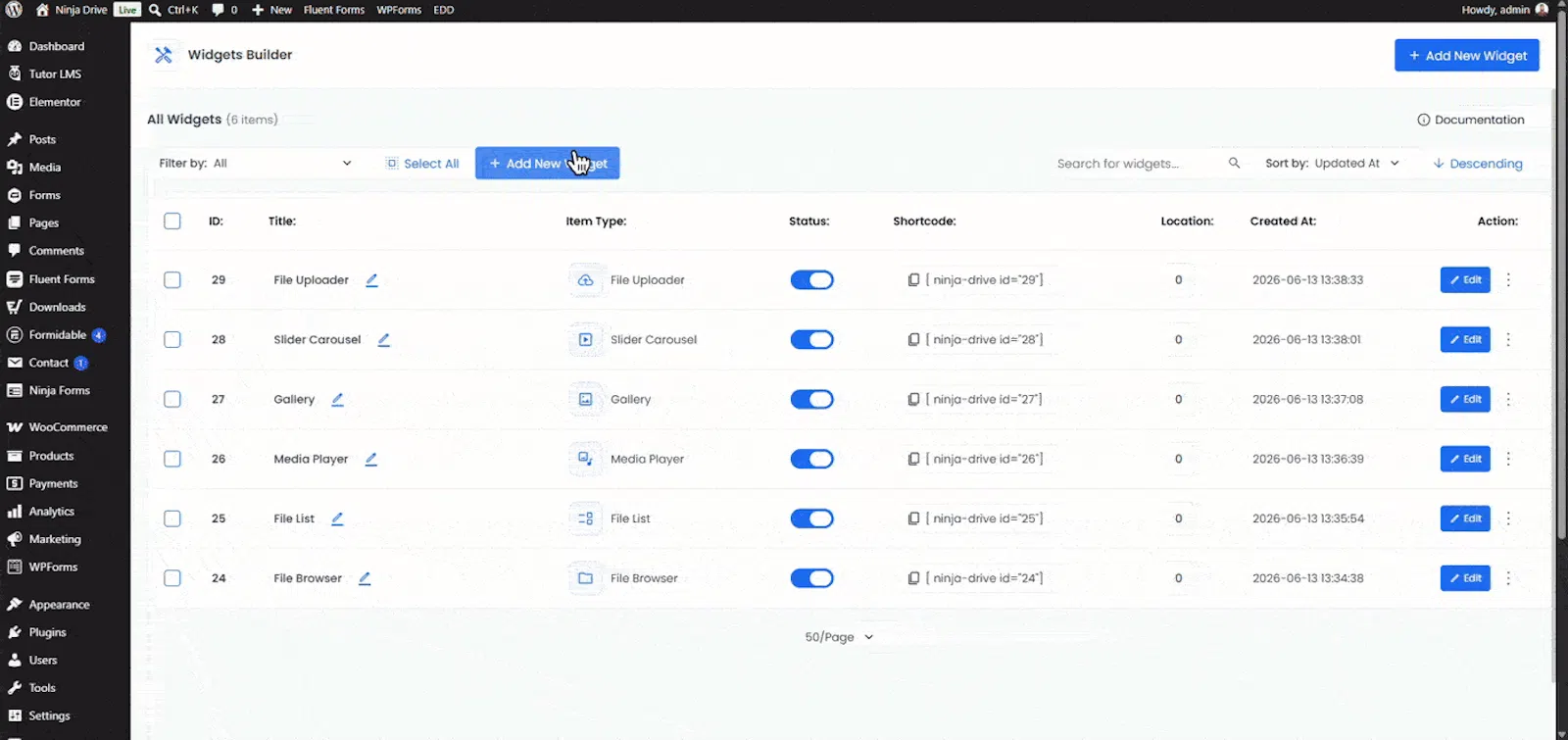Viewport: 1568px width, 740px height.
Task: Open Howdy, admin account menu
Action: (x=1504, y=10)
